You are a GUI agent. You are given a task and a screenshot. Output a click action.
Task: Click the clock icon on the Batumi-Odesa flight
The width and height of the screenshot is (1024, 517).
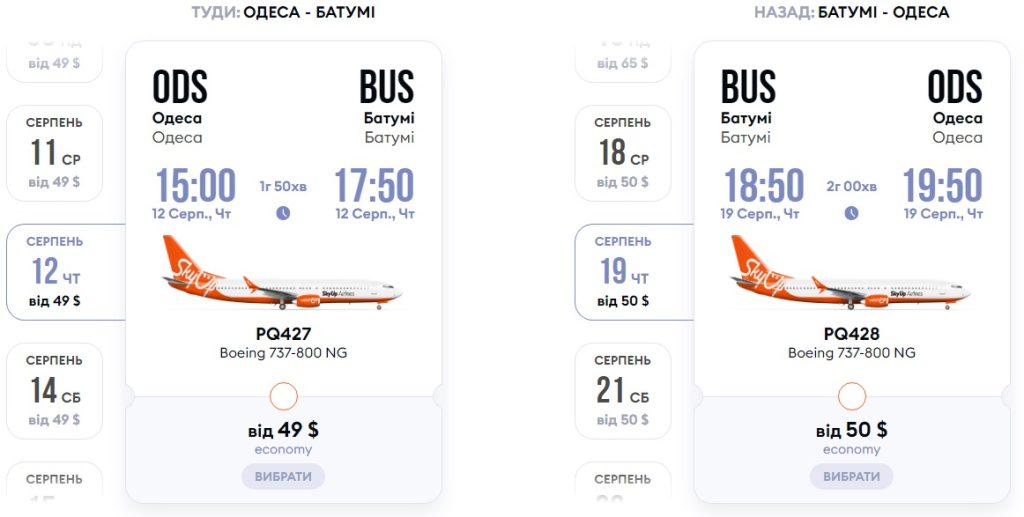[851, 213]
